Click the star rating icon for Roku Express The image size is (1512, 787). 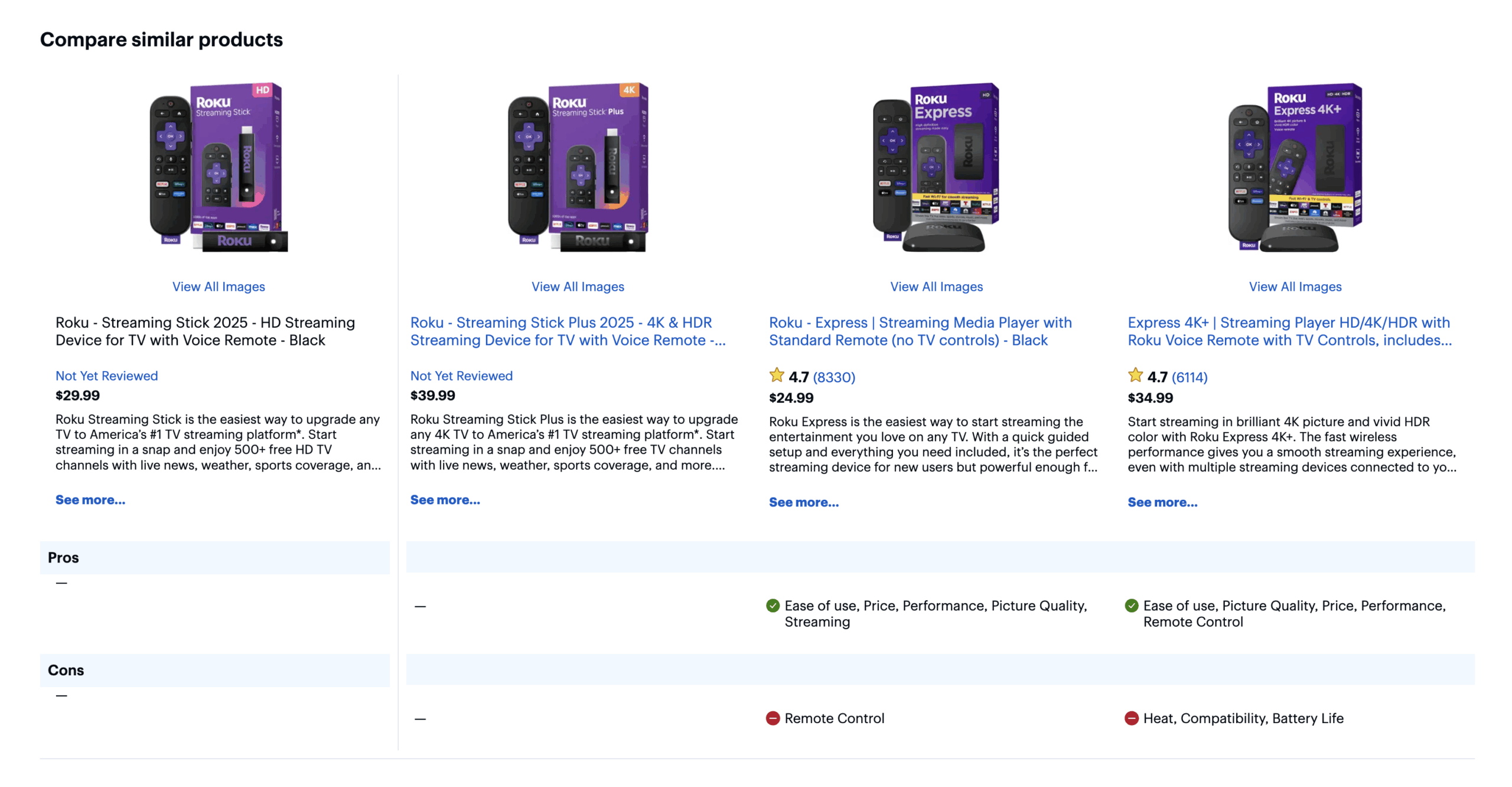point(776,375)
